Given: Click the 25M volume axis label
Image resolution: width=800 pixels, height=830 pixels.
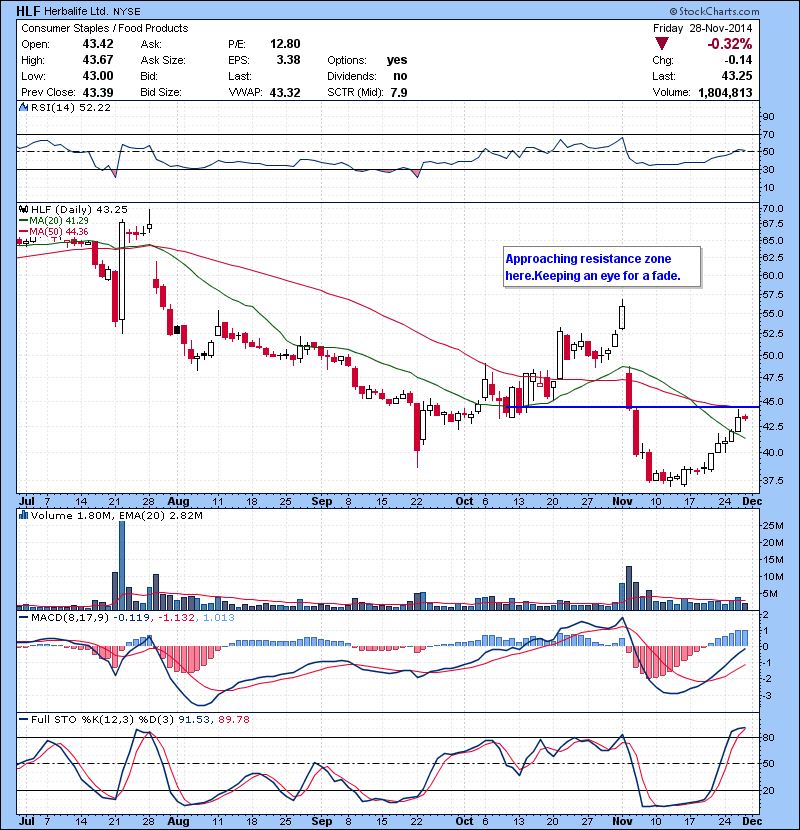Looking at the screenshot, I should click(772, 525).
